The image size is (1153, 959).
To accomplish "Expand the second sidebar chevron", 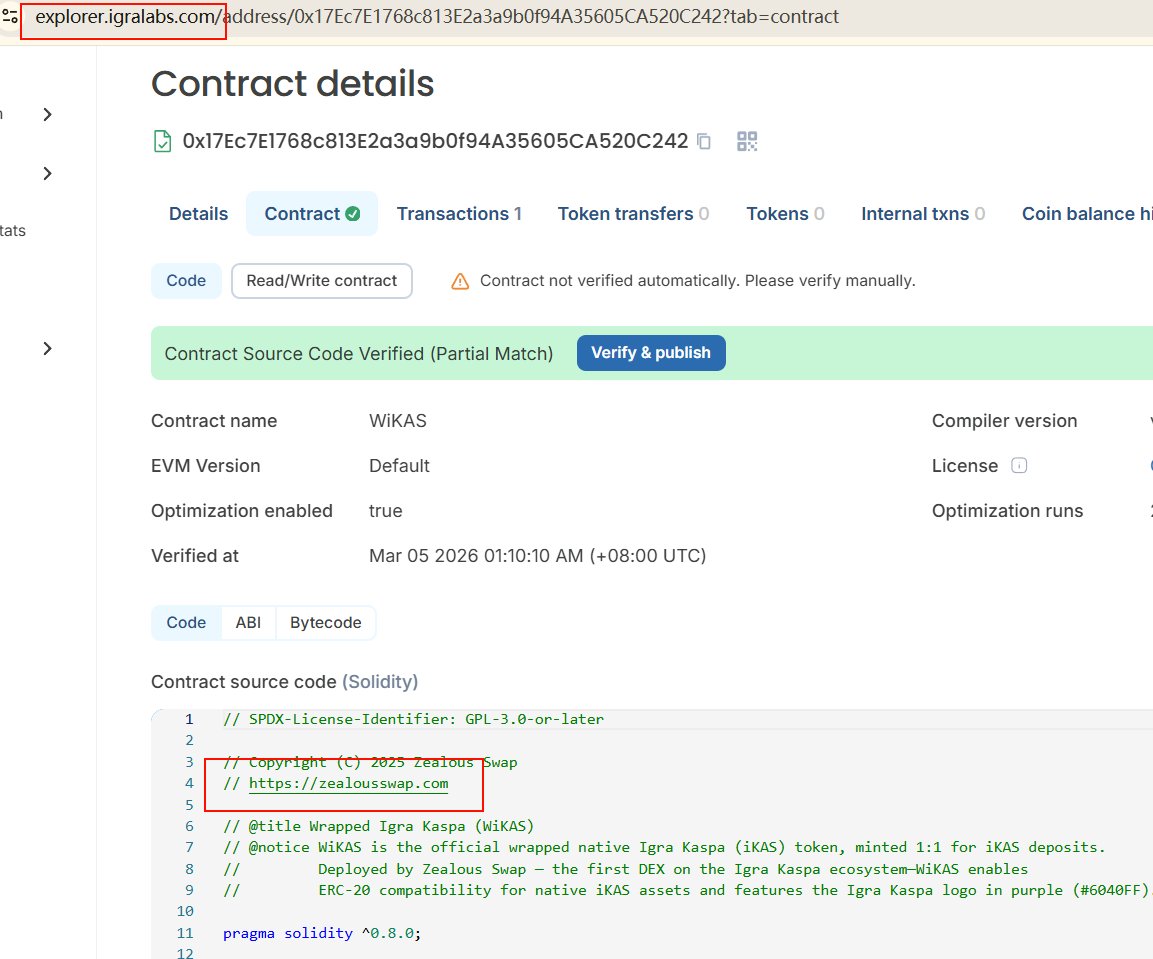I will [x=48, y=174].
